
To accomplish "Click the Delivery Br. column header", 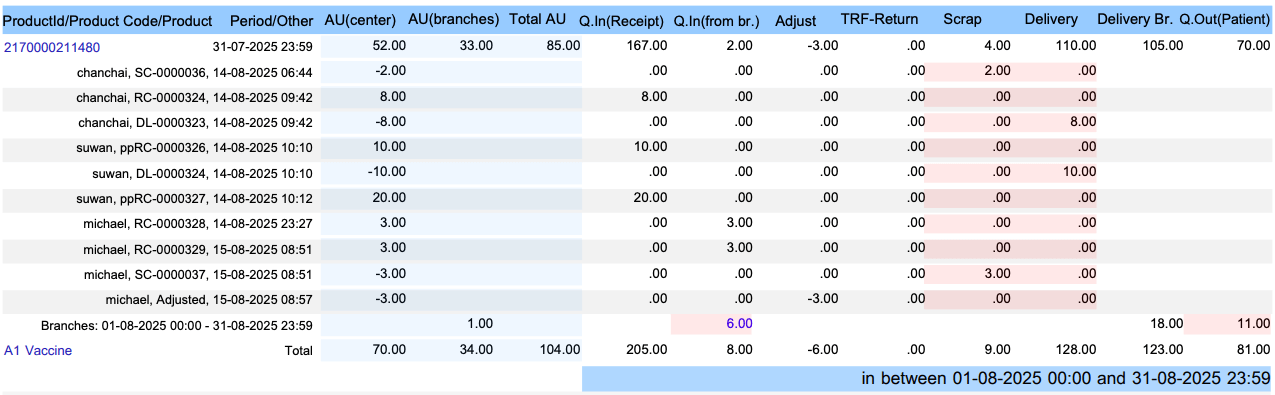I will (1134, 20).
